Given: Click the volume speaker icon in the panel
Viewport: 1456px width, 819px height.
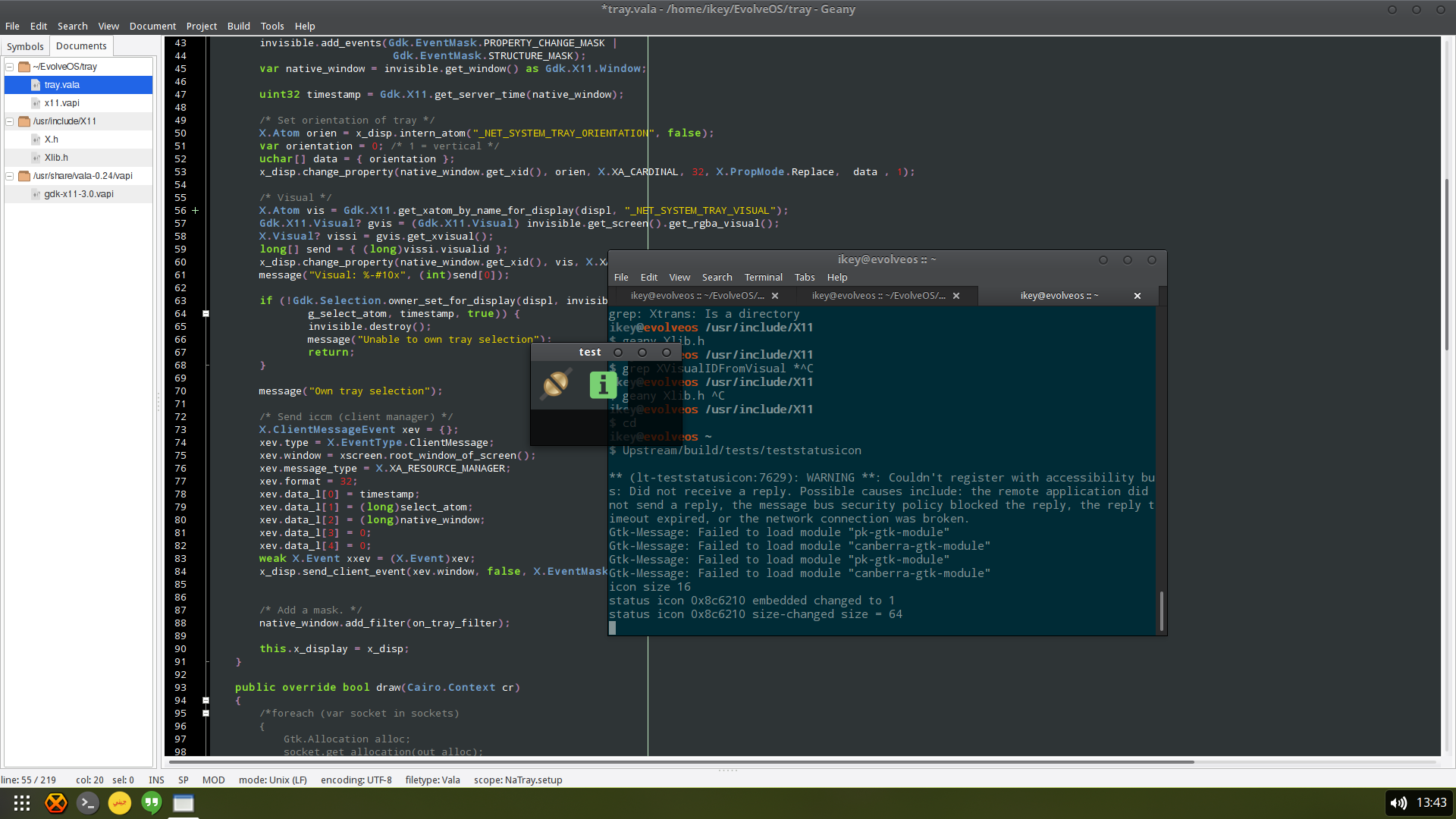Looking at the screenshot, I should (1398, 803).
